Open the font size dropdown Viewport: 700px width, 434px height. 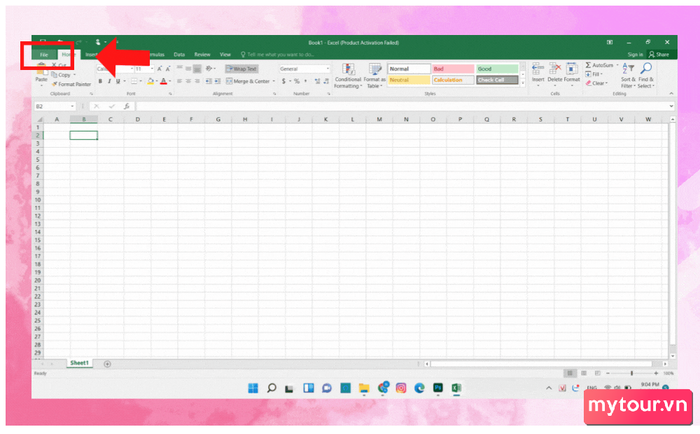[x=152, y=69]
